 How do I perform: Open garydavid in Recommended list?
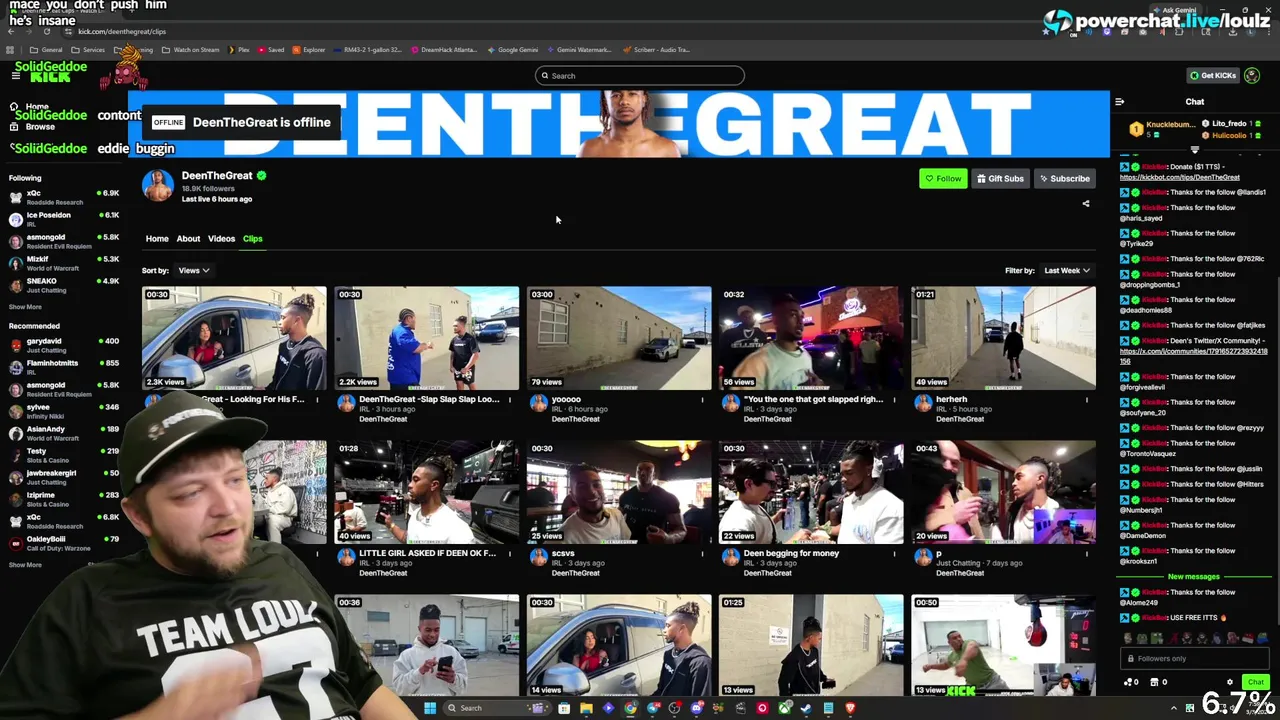click(x=62, y=345)
